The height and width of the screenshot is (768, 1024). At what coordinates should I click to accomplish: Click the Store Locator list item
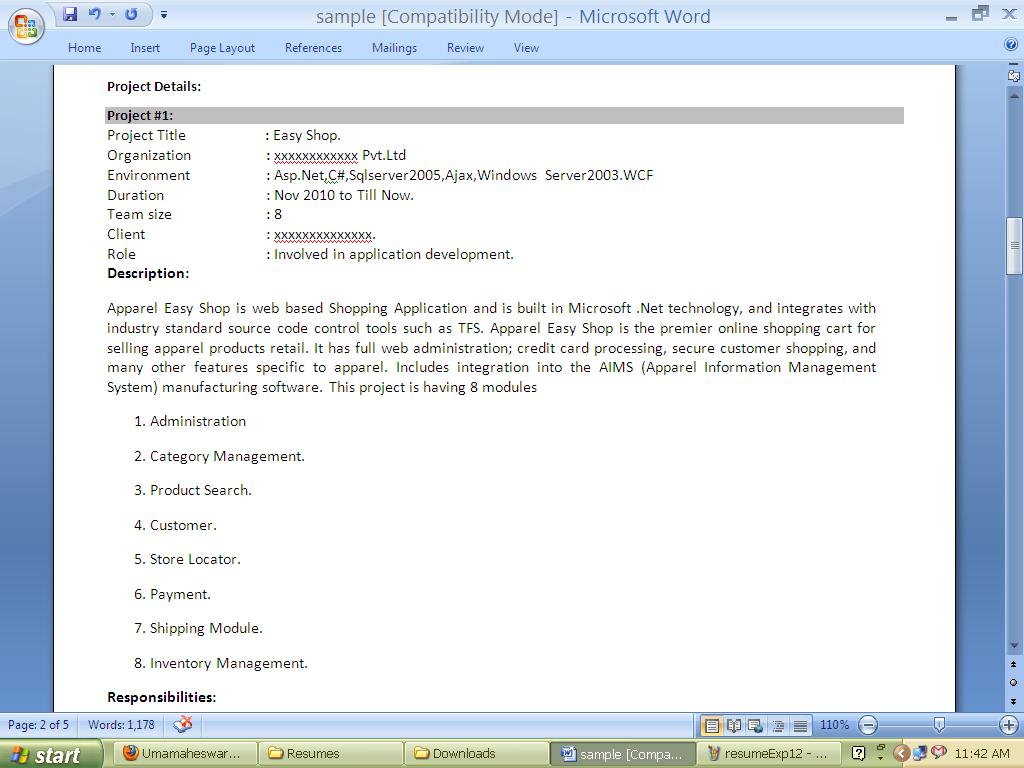tap(195, 560)
